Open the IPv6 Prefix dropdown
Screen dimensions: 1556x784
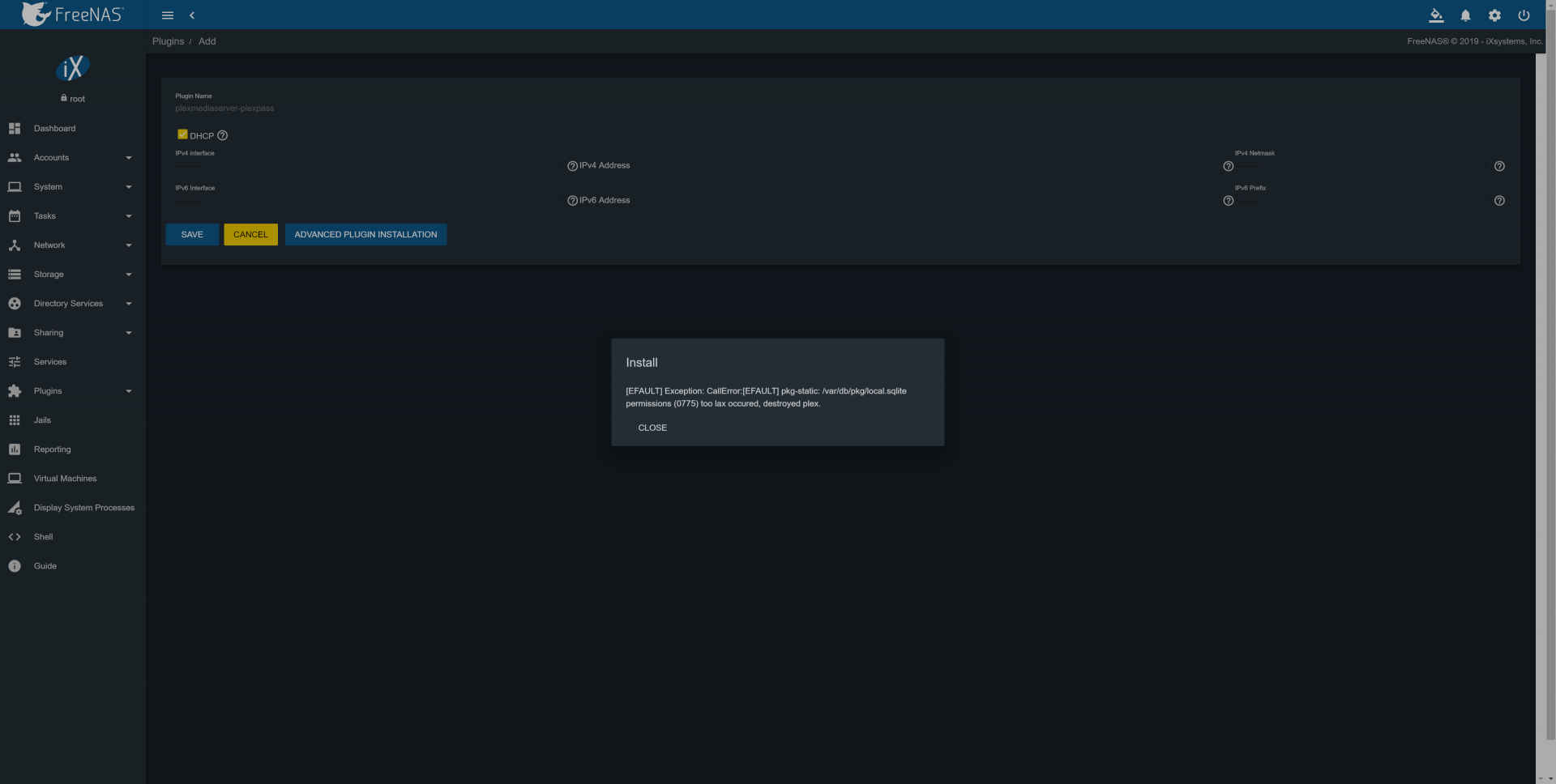tap(1361, 200)
